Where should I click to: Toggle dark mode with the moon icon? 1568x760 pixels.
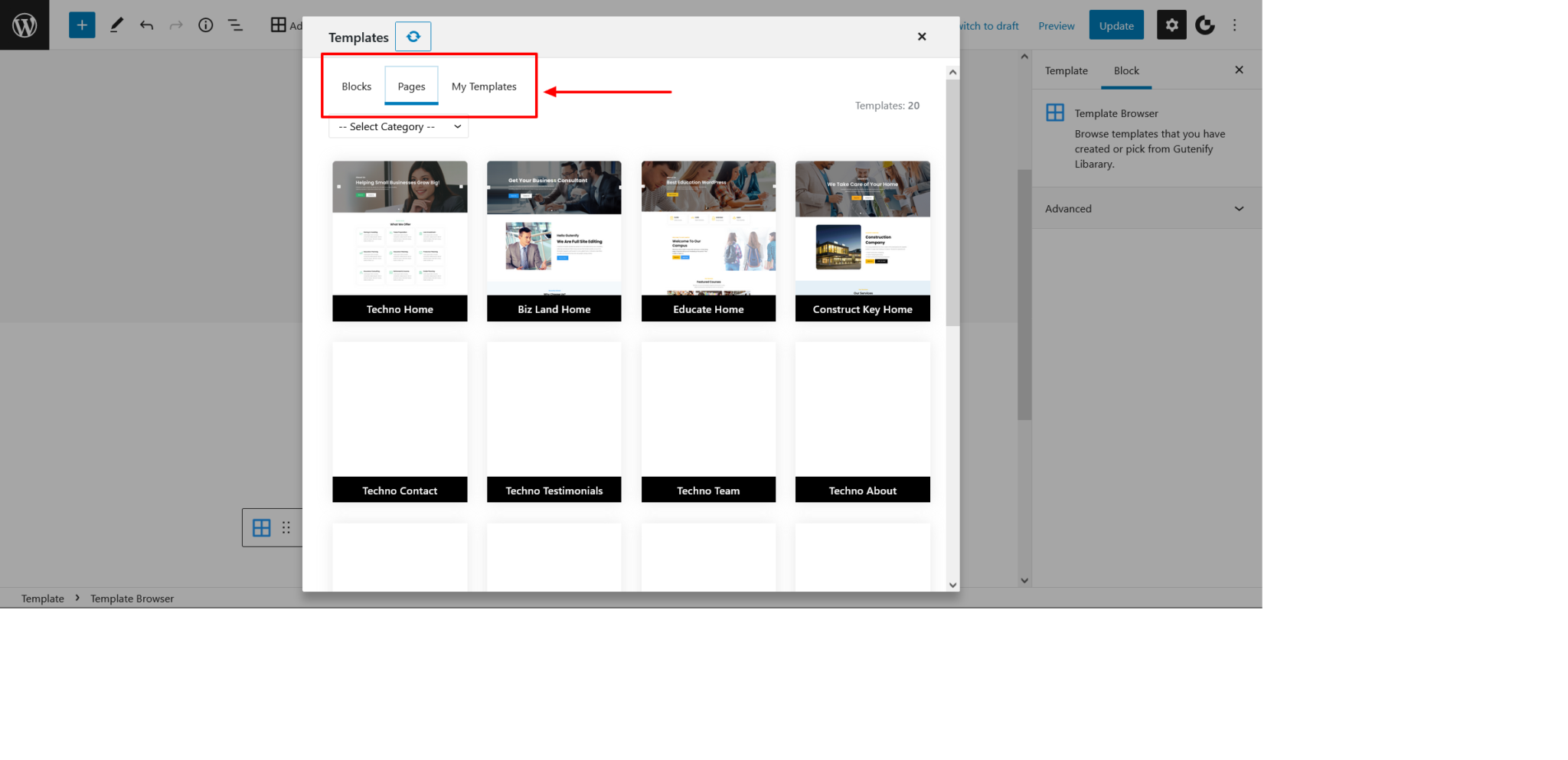click(1204, 24)
